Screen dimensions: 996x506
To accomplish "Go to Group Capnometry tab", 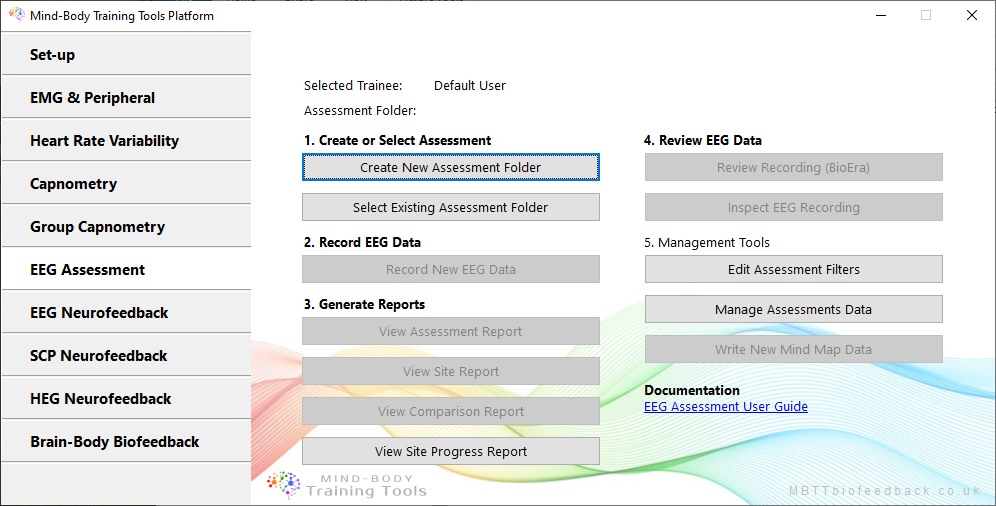I will tap(125, 227).
